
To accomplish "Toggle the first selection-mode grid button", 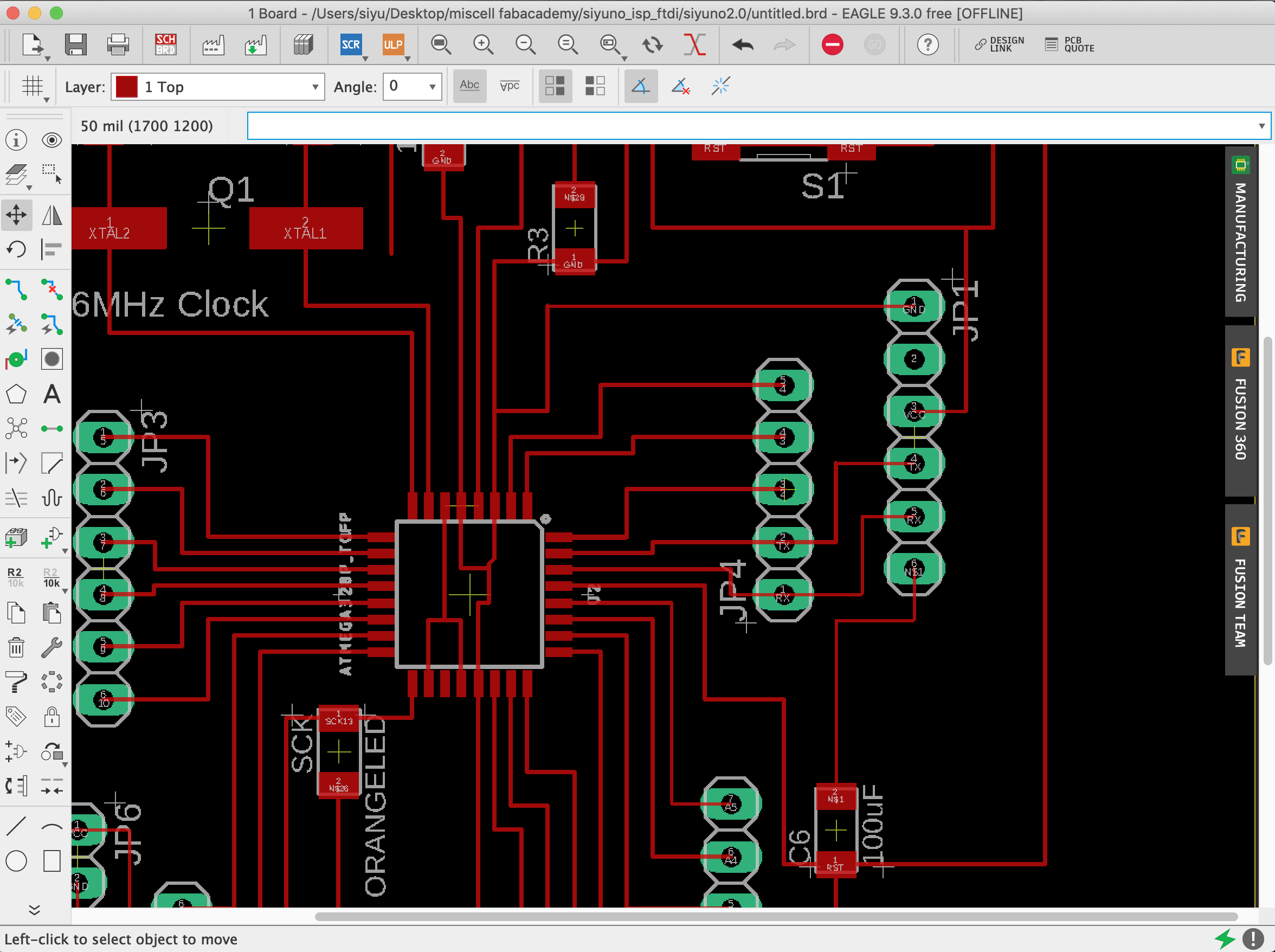I will coord(555,86).
